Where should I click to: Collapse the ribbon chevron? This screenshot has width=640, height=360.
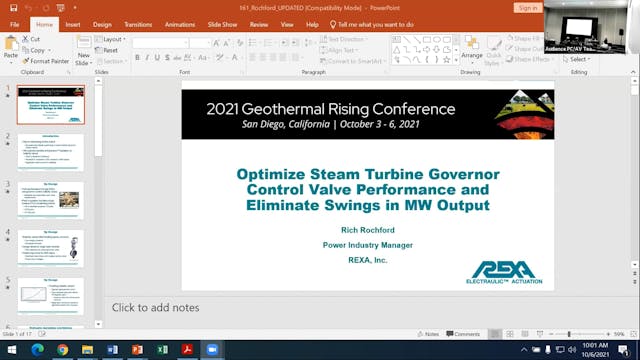point(633,72)
